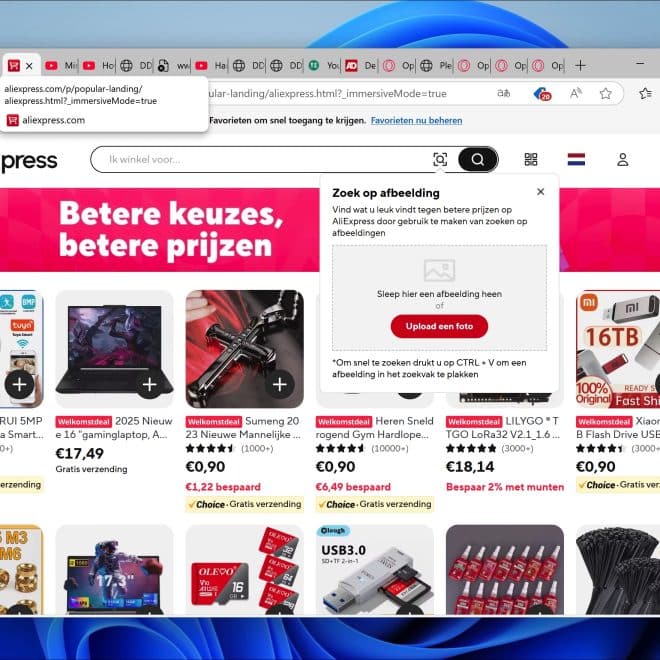660x660 pixels.
Task: Add the gaming laptop to cart
Action: point(149,384)
